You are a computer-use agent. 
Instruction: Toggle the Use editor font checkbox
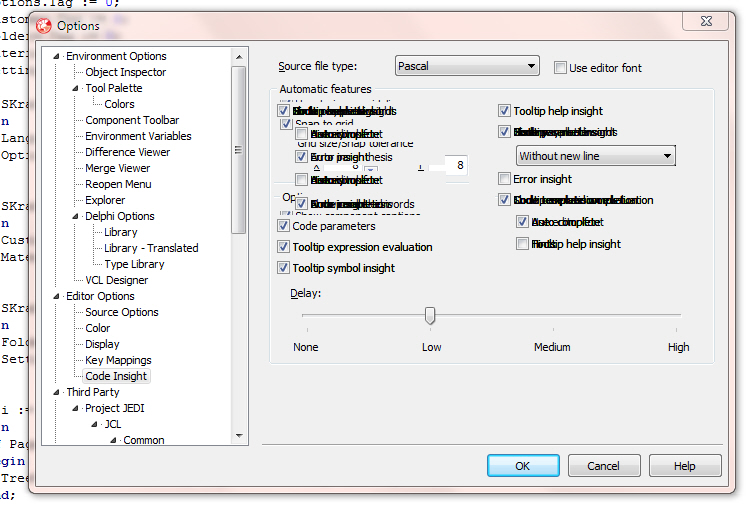pos(561,68)
